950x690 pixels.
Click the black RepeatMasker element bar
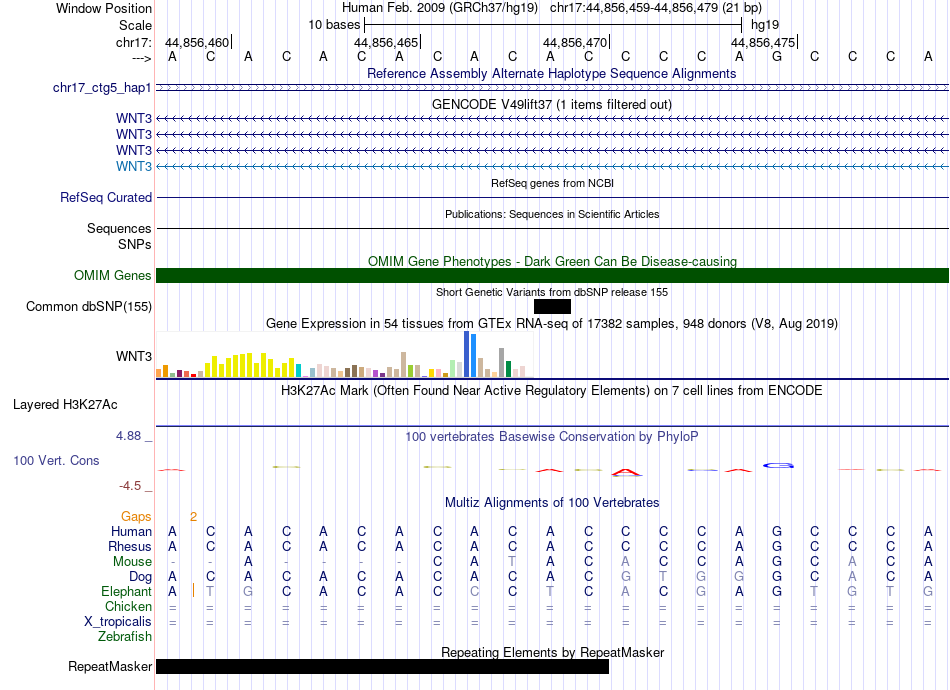[382, 666]
